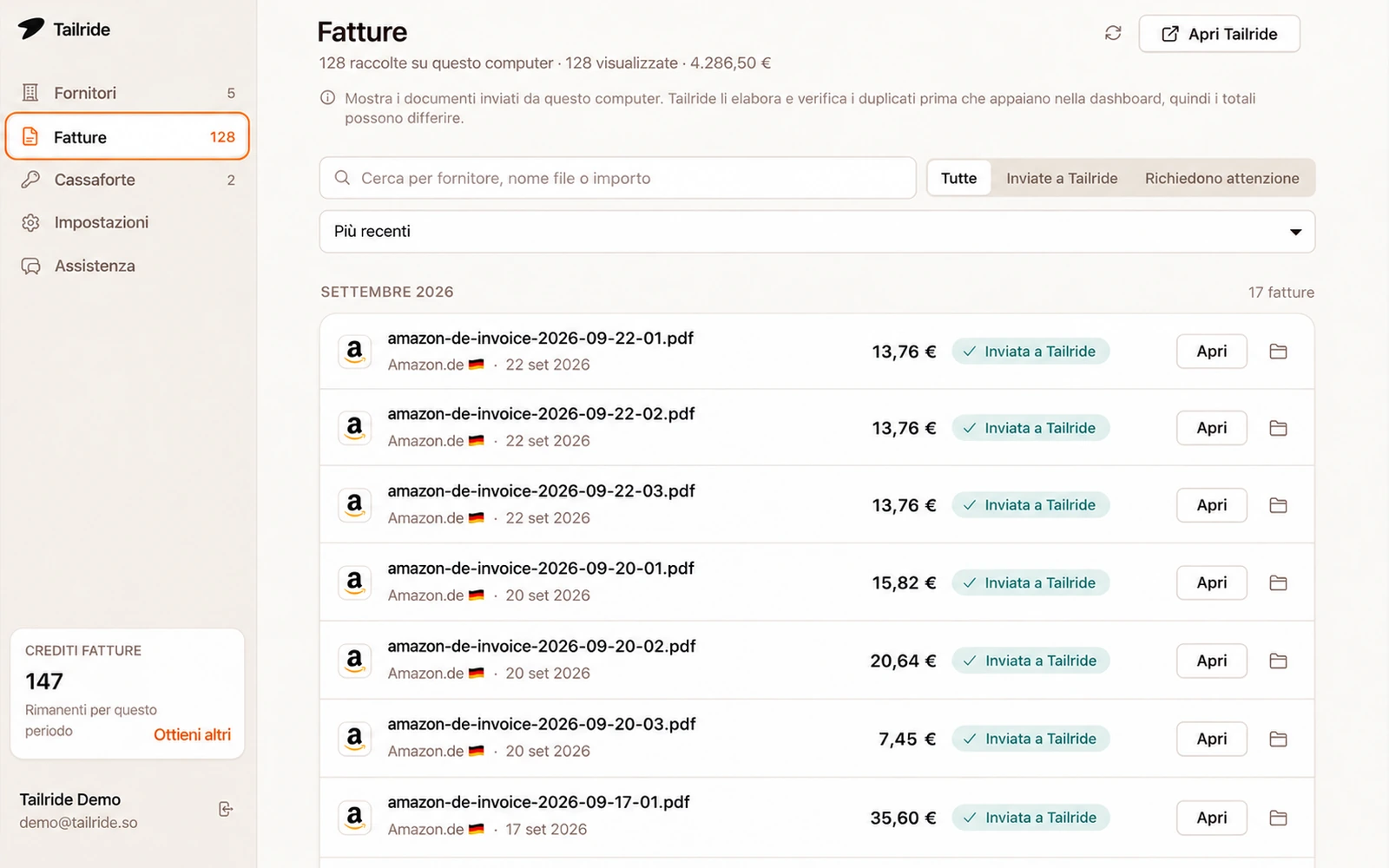Viewport: 1389px width, 868px height.
Task: Show invoices that Richiedono attenzione
Action: point(1221,178)
